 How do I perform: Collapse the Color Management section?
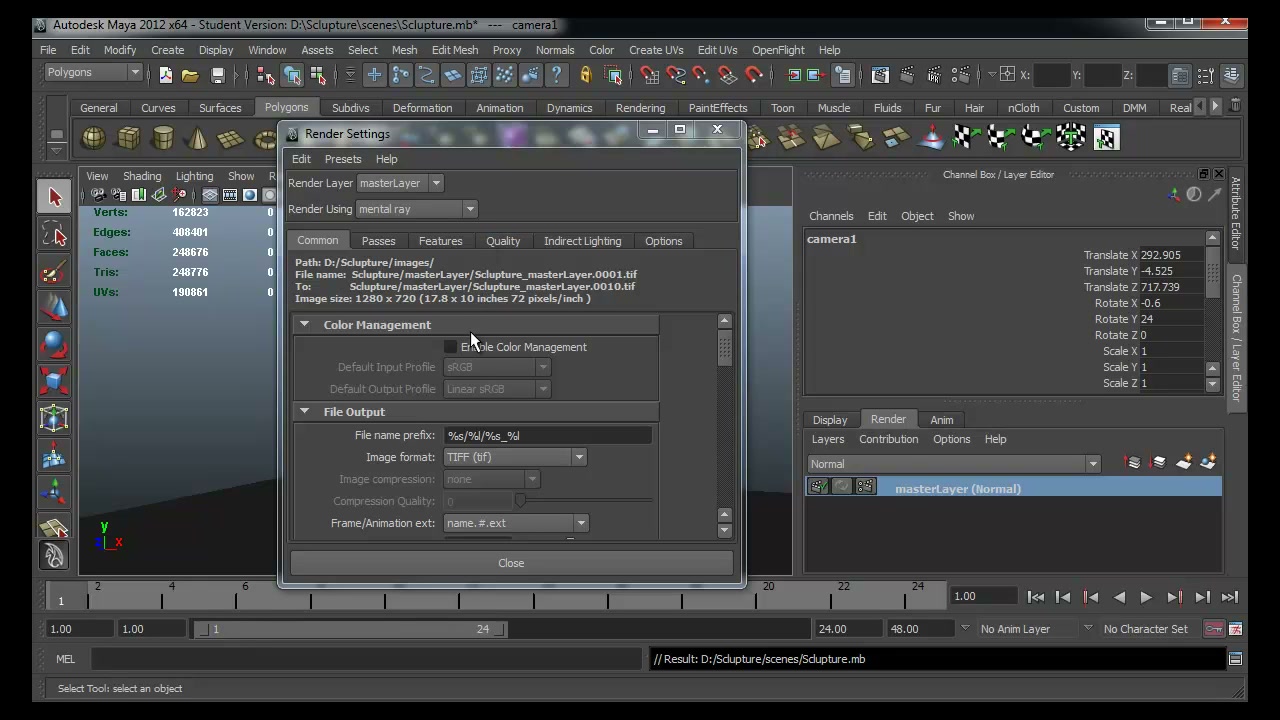(x=304, y=325)
